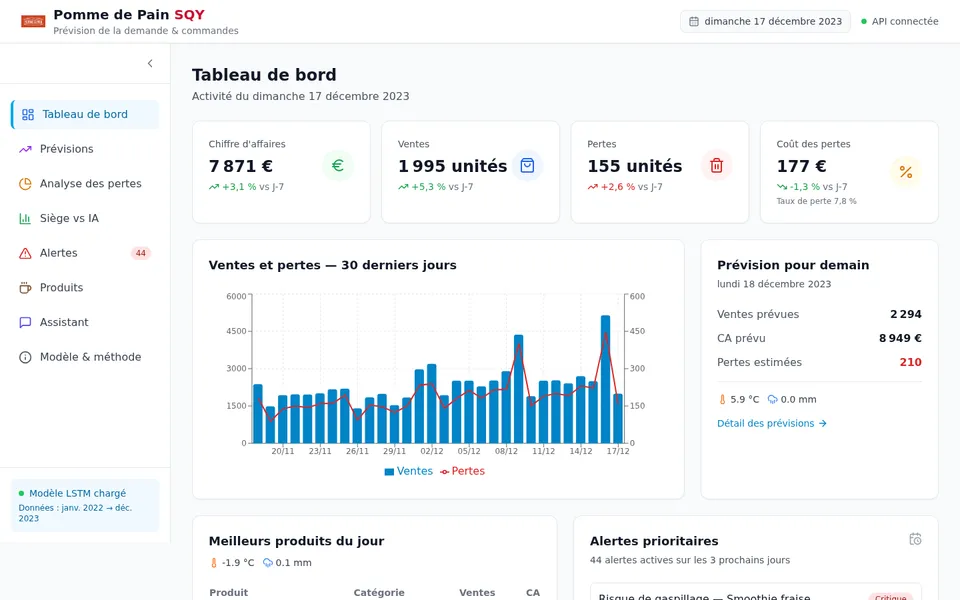Screen dimensions: 960x600
Task: Click the CA prévu 8 949 € value
Action: point(900,338)
